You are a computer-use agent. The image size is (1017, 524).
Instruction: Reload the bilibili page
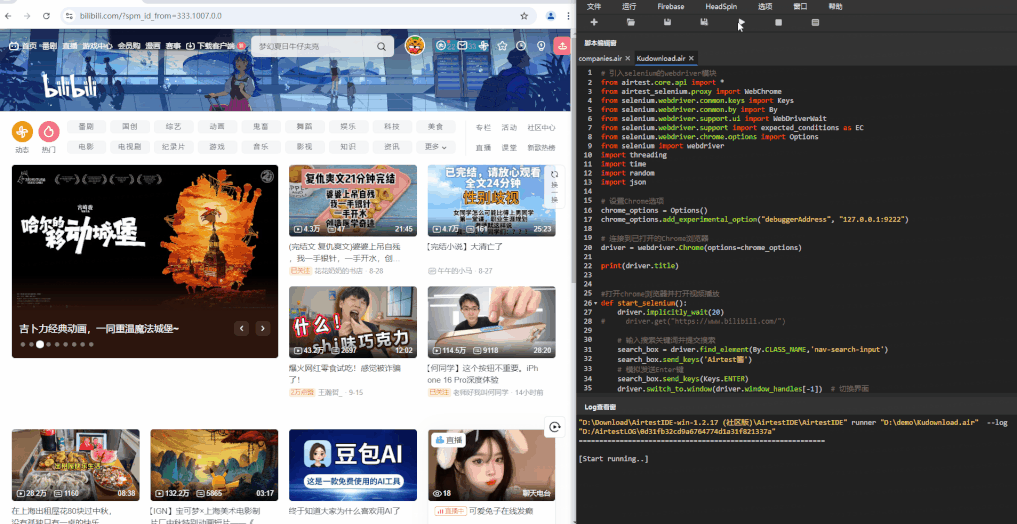[x=46, y=16]
